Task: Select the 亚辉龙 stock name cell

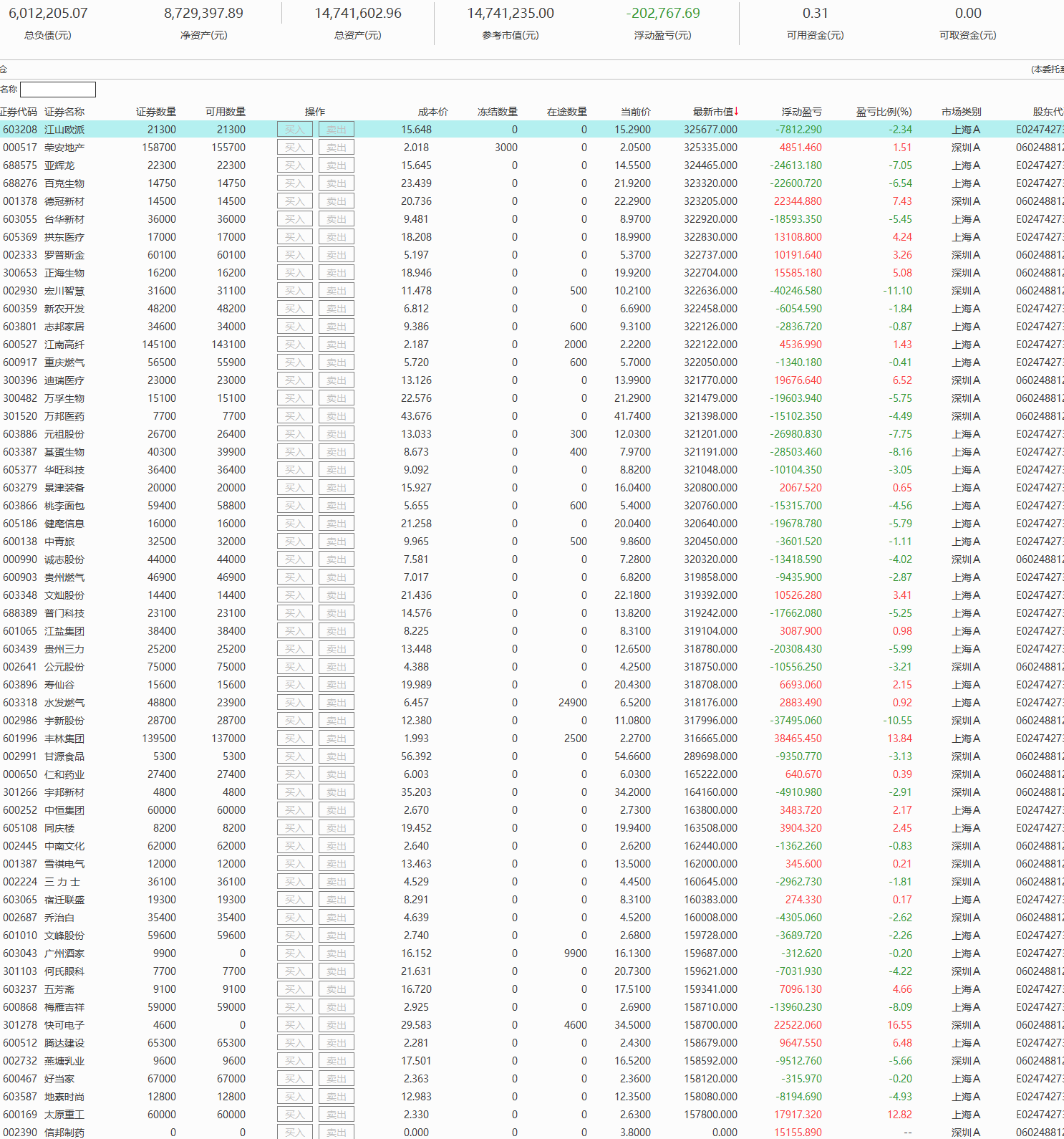Action: point(59,165)
